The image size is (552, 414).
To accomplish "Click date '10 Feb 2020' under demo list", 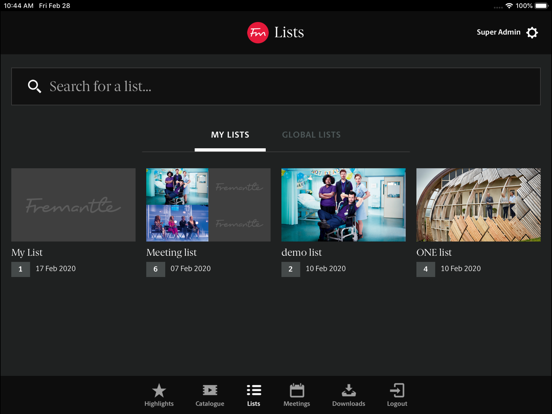I will (x=326, y=269).
